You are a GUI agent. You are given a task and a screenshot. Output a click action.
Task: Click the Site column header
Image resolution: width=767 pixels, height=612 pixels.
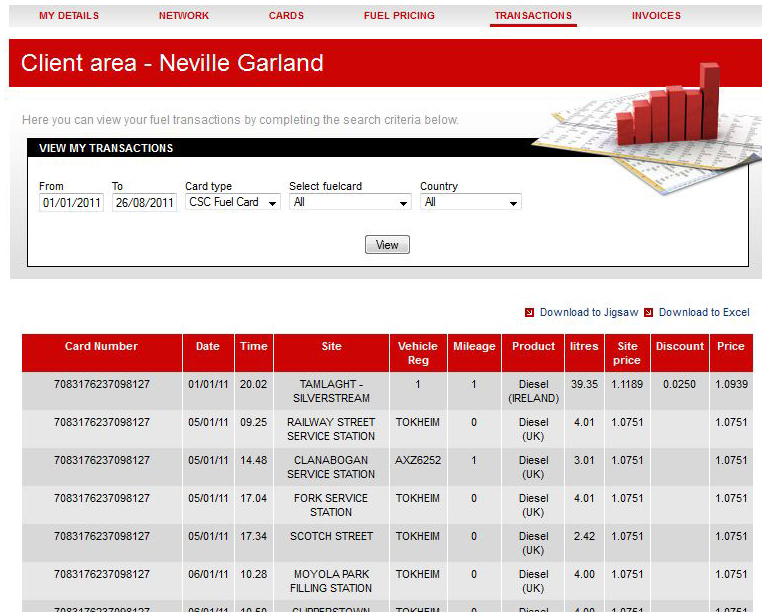pyautogui.click(x=331, y=353)
